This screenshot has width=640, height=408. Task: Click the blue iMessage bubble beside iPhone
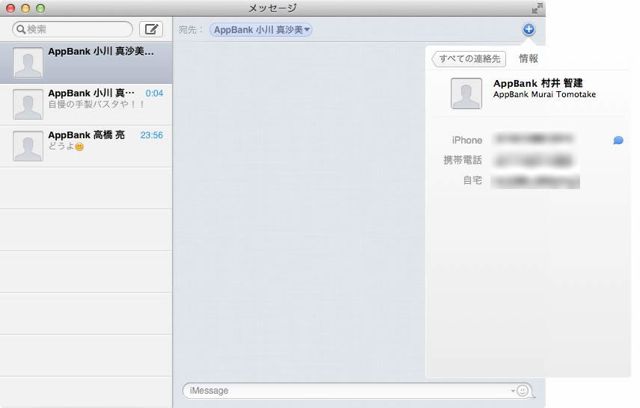(x=618, y=140)
